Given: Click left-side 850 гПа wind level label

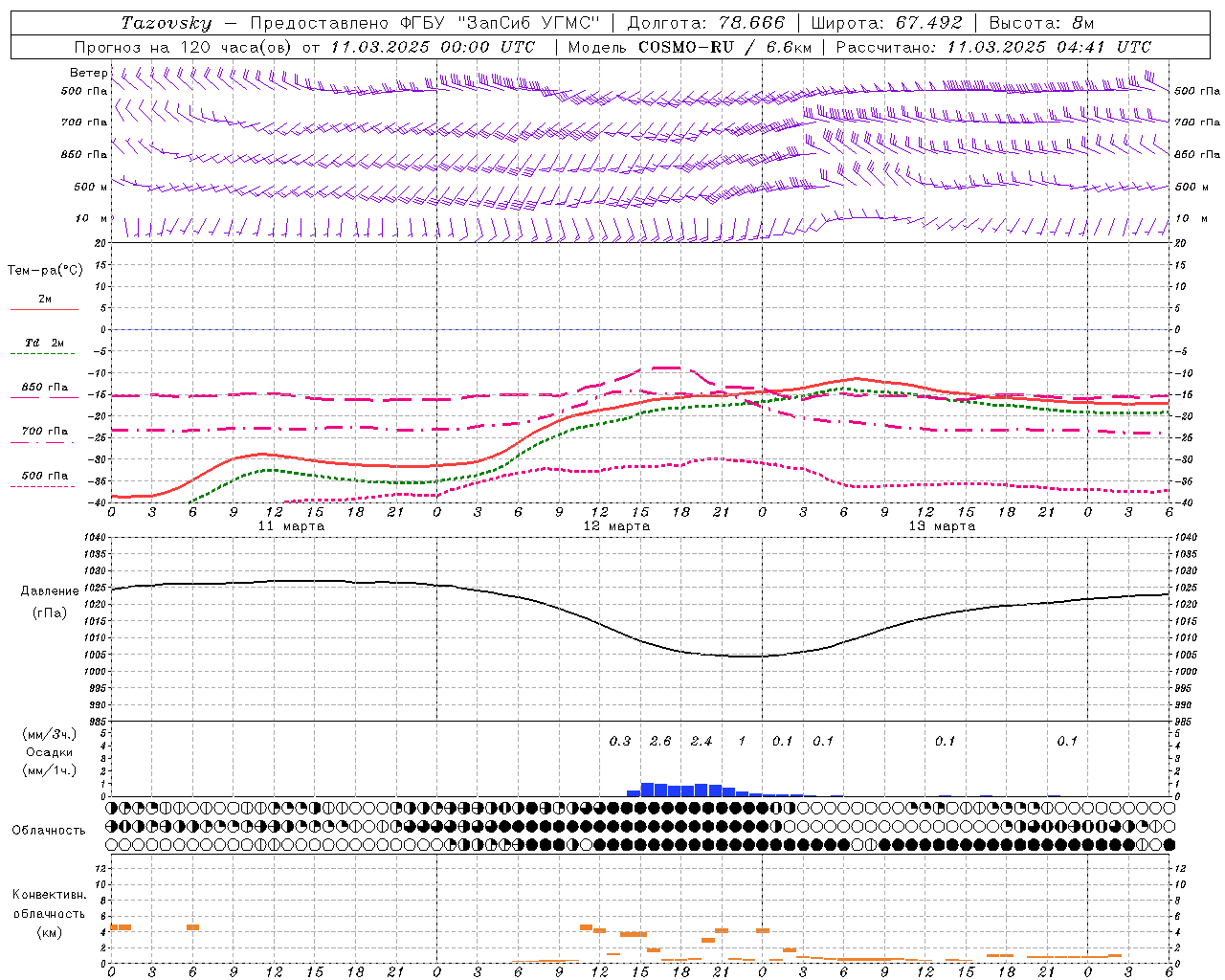Looking at the screenshot, I should coord(84,154).
